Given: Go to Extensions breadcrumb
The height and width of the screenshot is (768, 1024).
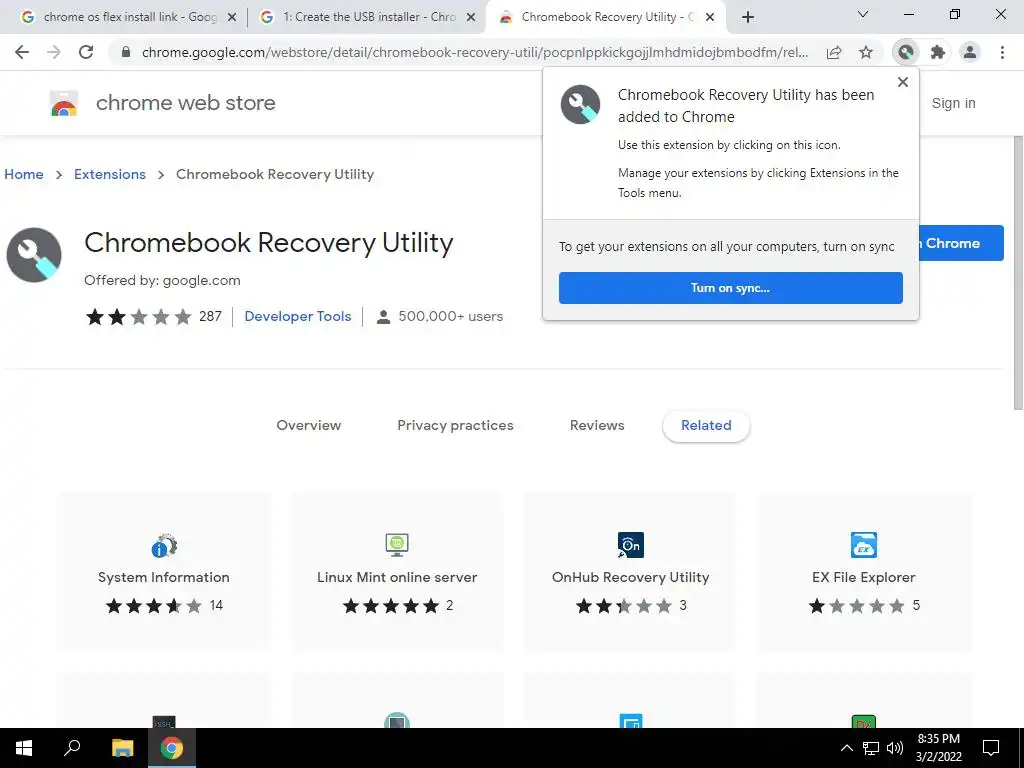Looking at the screenshot, I should (x=110, y=174).
